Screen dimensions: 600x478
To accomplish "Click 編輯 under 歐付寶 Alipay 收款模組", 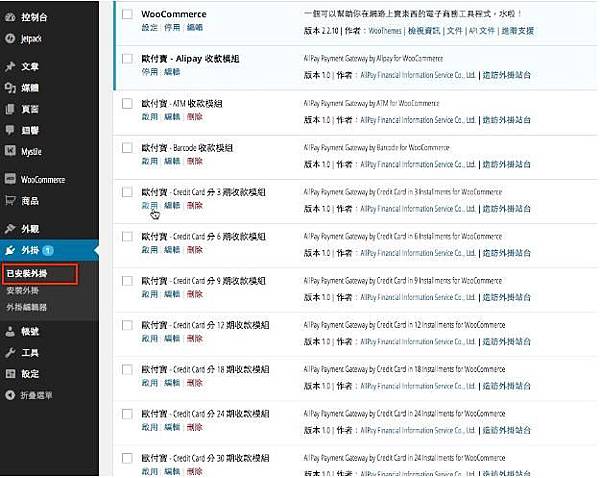I will coord(172,72).
